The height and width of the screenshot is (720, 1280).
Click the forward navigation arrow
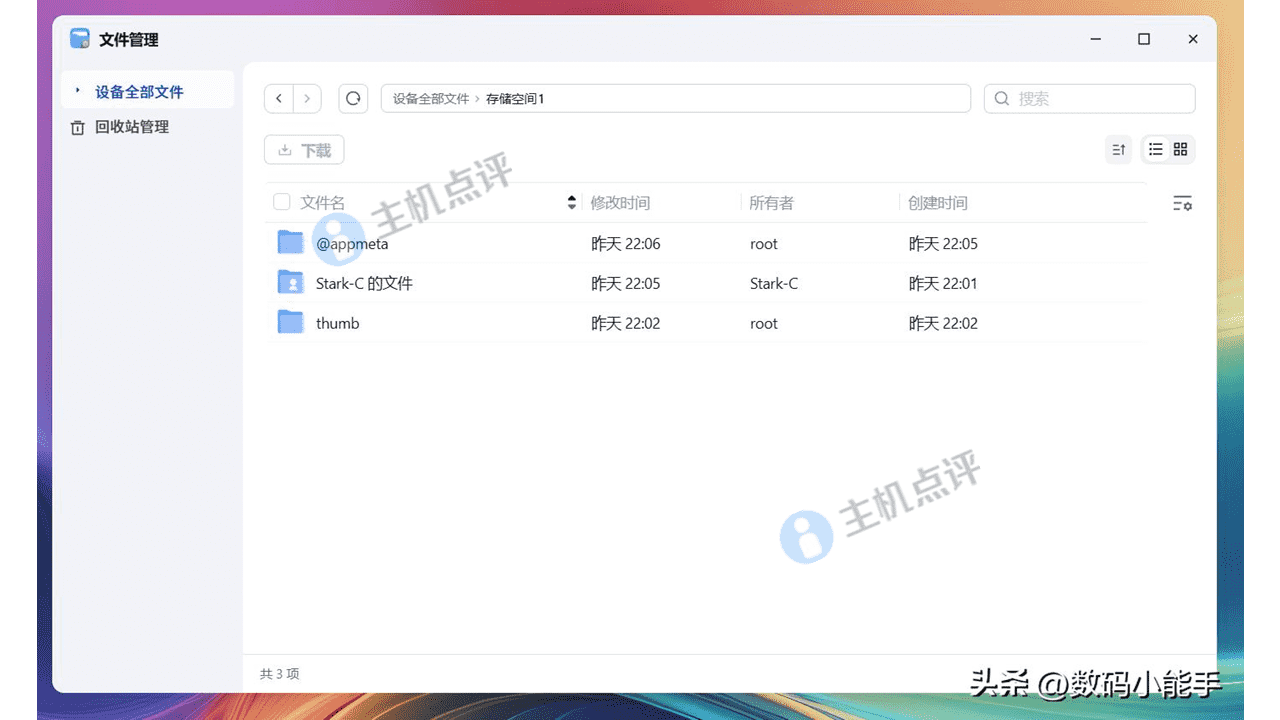pos(307,98)
